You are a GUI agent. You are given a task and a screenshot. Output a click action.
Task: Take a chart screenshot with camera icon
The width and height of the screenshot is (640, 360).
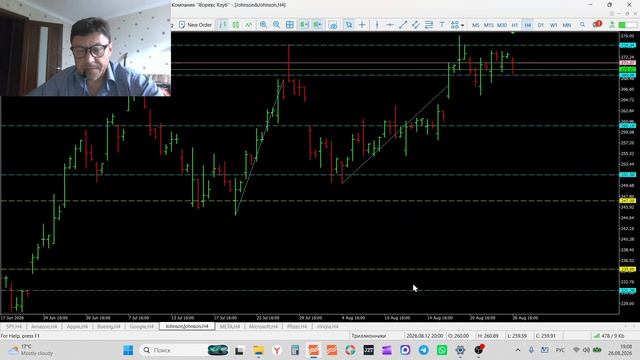pos(333,25)
